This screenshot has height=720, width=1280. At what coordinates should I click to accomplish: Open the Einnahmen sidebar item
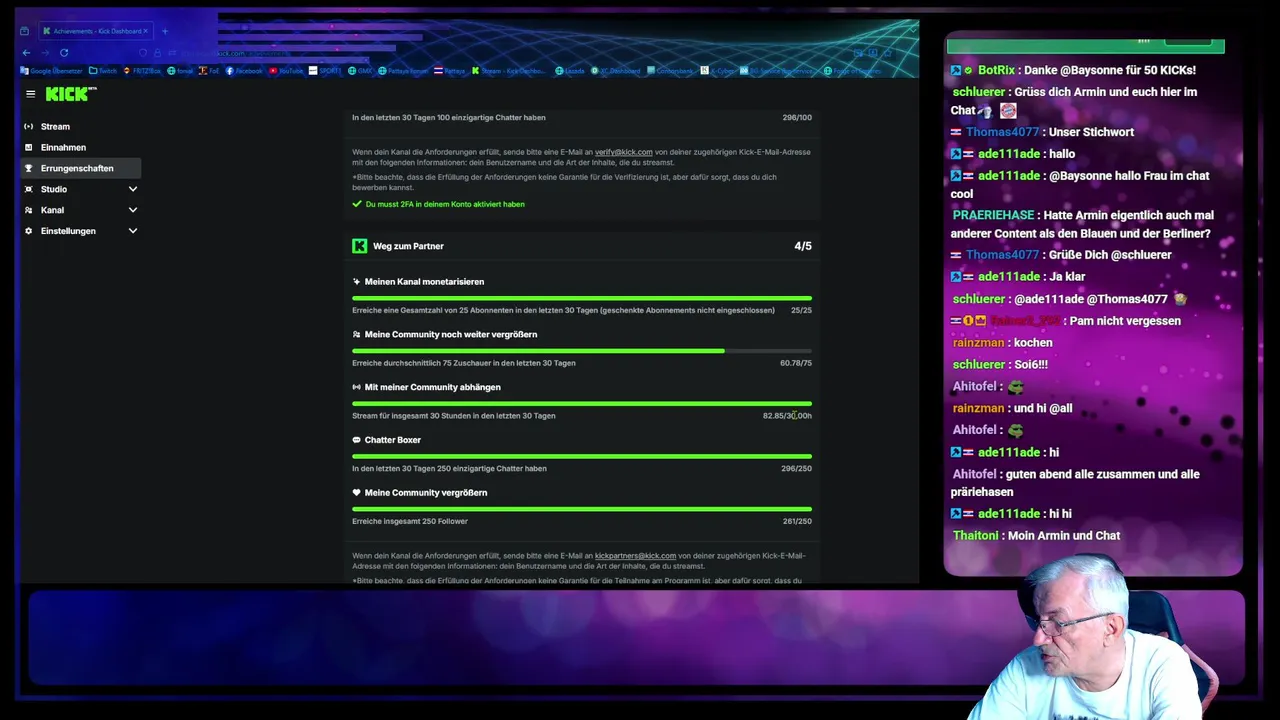click(80, 148)
